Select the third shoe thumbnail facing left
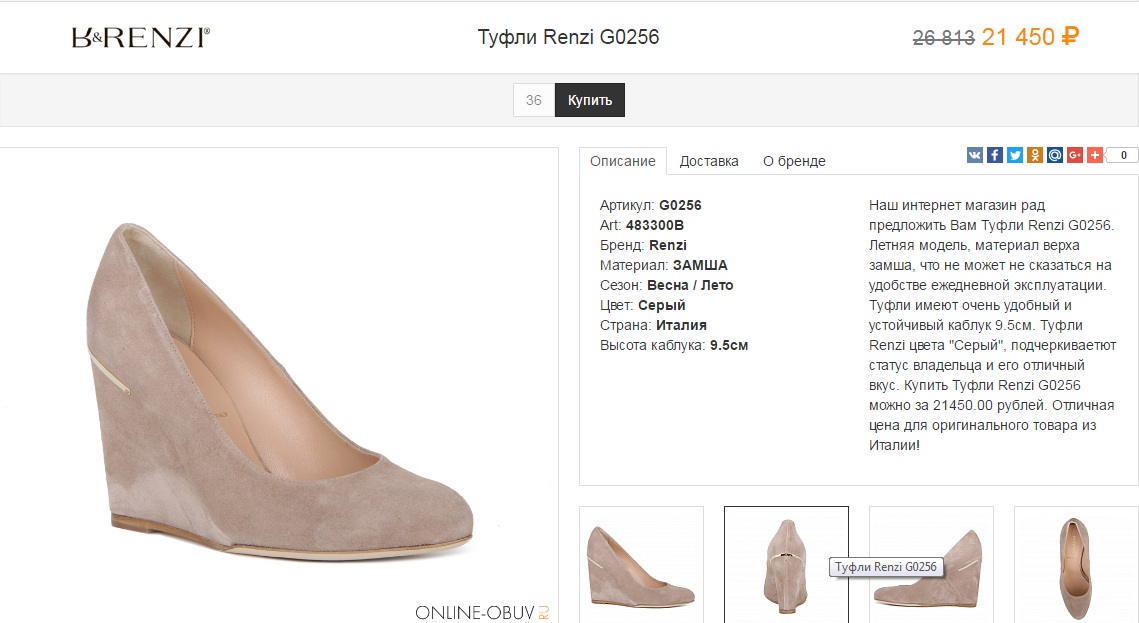Screen dimensions: 1139x623 coord(931,564)
